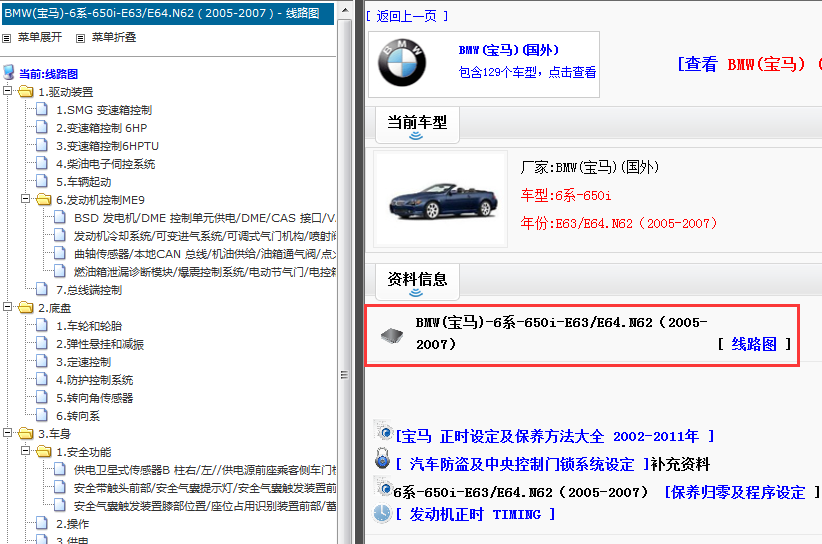Click the 菜单展开 expand-all icon
The height and width of the screenshot is (544, 822).
tap(6, 38)
